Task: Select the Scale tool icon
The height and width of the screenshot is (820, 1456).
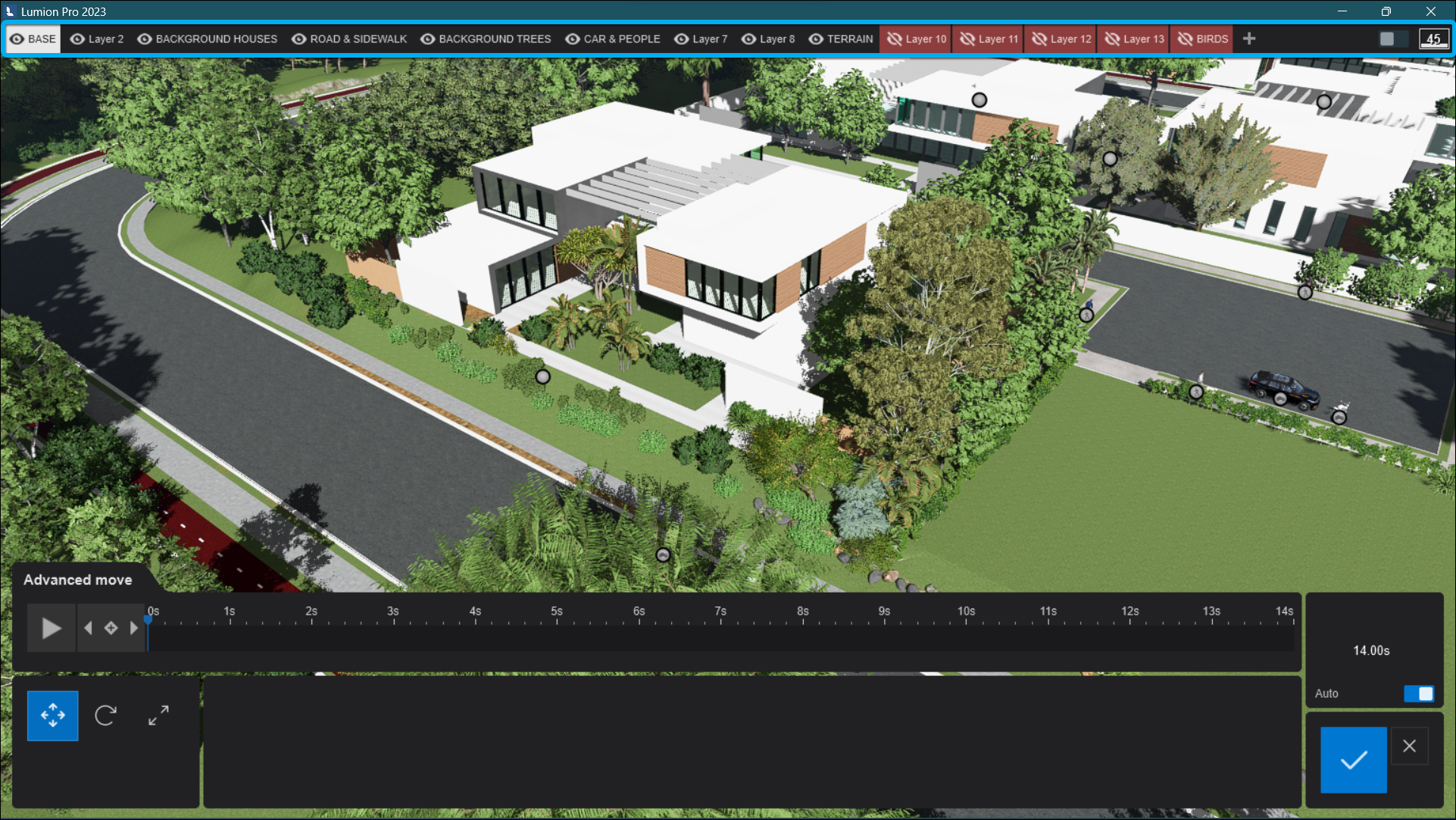Action: pos(158,715)
